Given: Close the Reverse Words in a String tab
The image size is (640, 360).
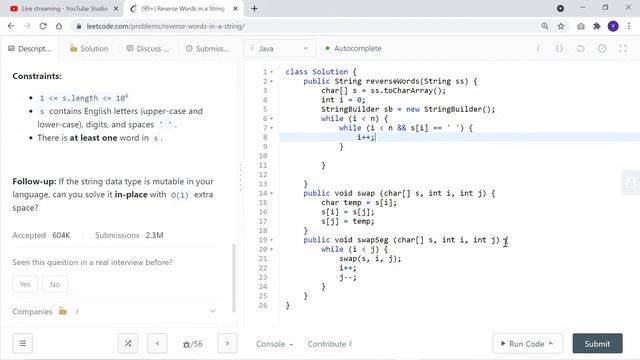Looking at the screenshot, I should tap(236, 8).
